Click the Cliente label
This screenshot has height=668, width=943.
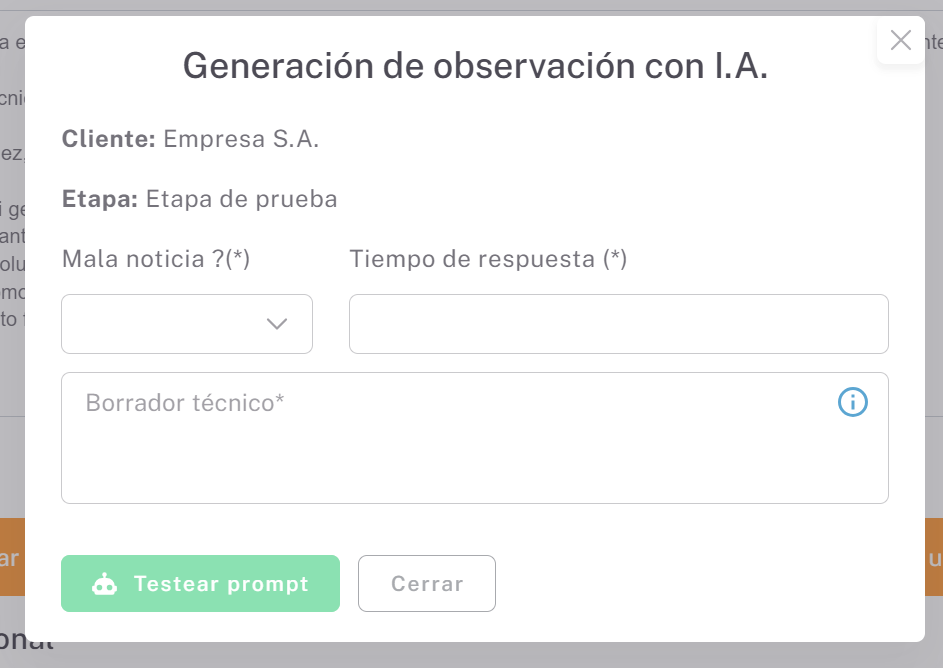[x=108, y=139]
